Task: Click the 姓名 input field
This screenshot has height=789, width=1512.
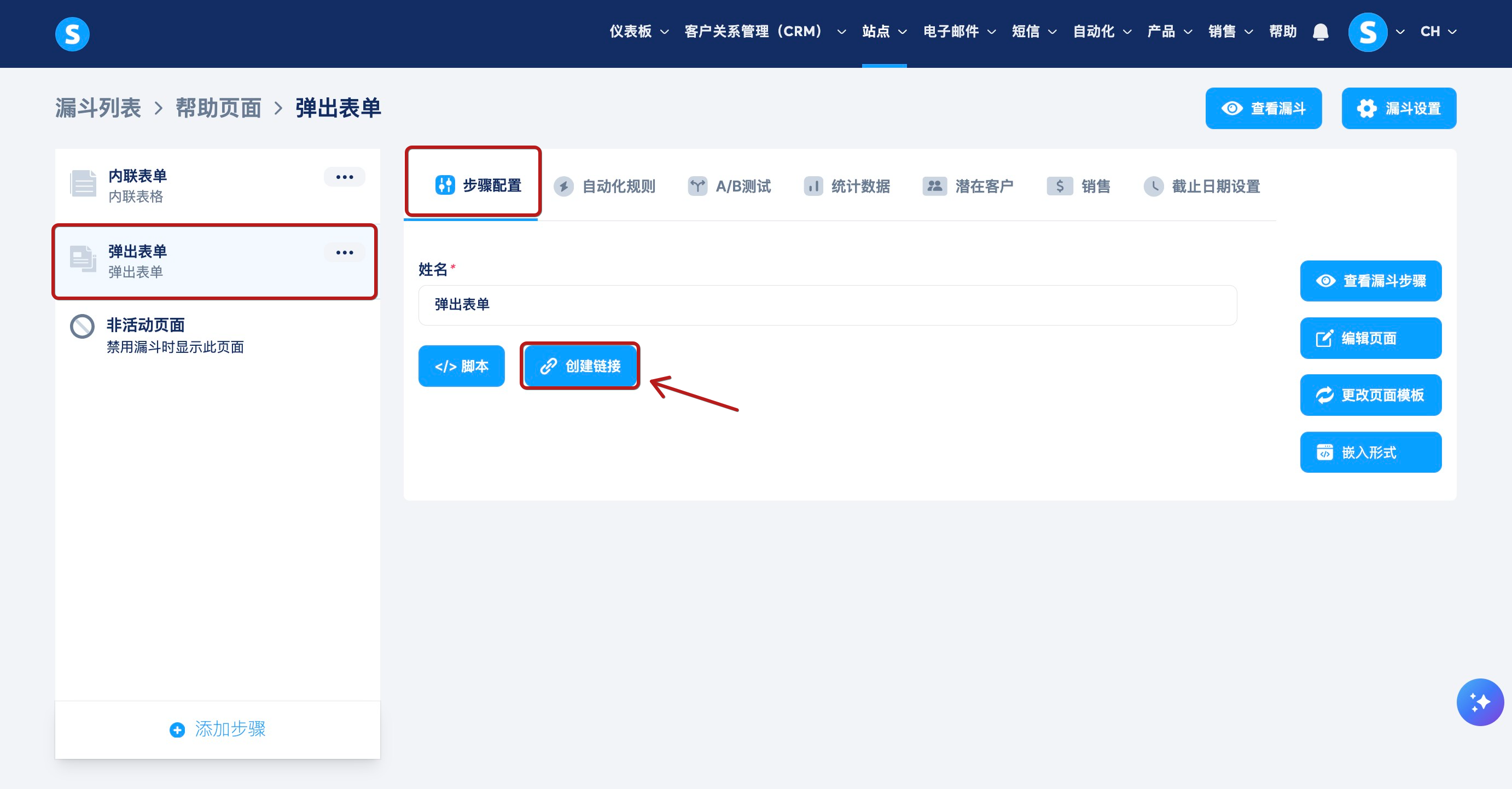Action: click(x=827, y=305)
